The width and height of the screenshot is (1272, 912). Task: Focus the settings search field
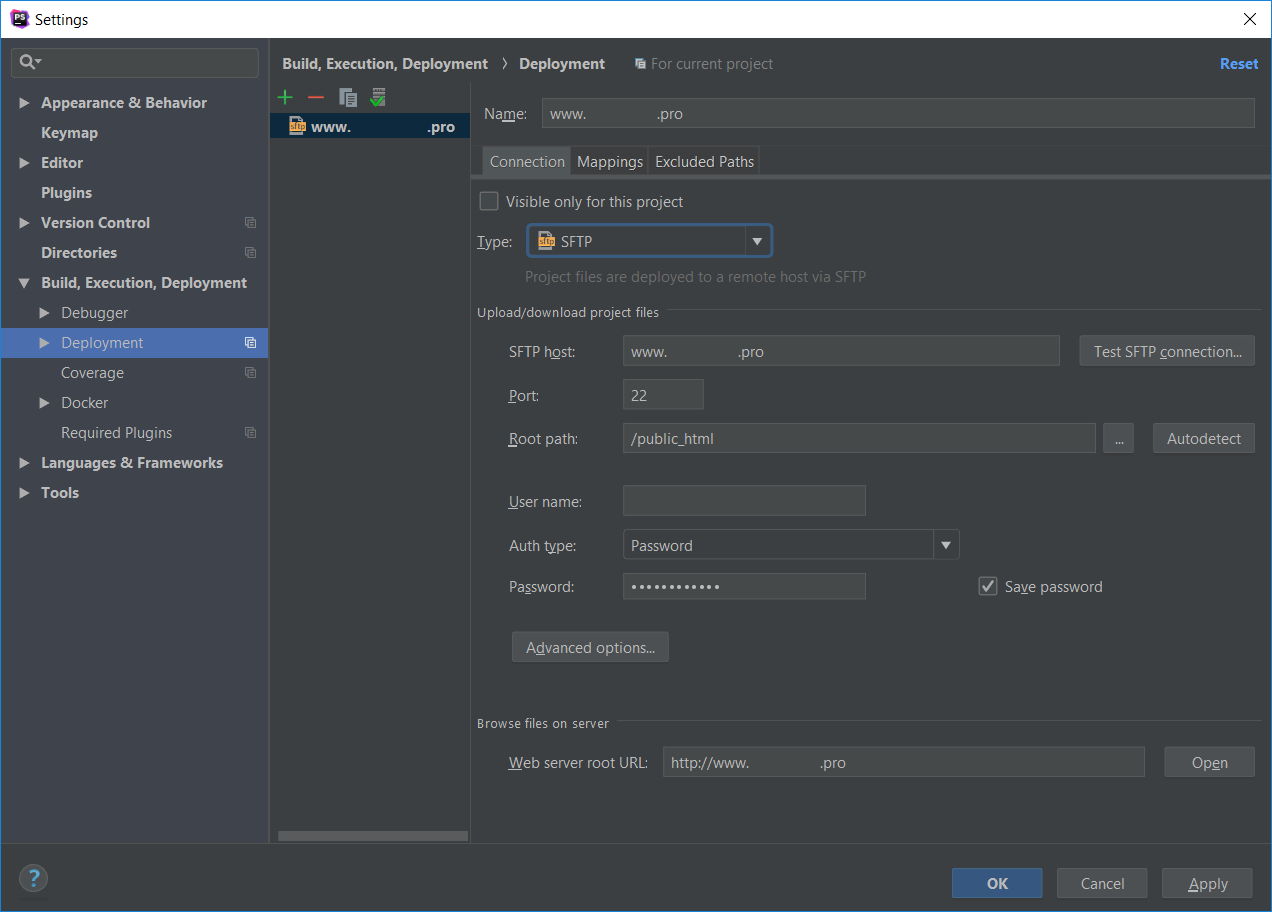tap(135, 62)
